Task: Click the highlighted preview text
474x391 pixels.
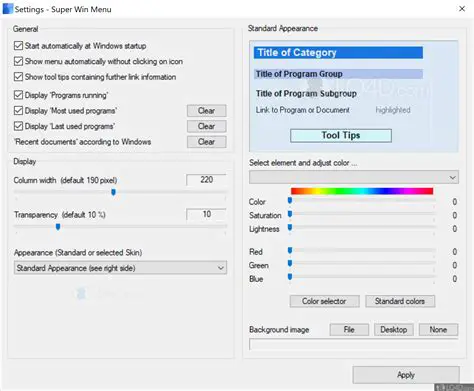Action: pyautogui.click(x=393, y=110)
